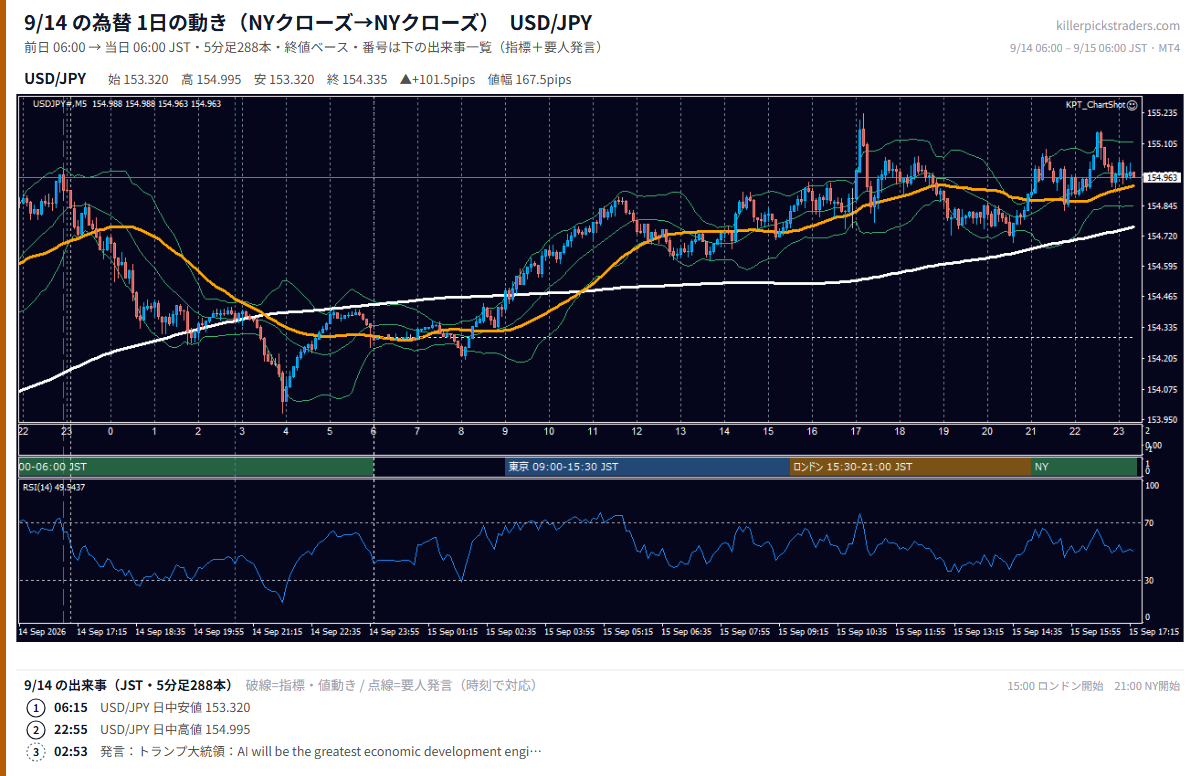The image size is (1200, 776).
Task: Click the 154.720 price axis label
Action: 1160,235
